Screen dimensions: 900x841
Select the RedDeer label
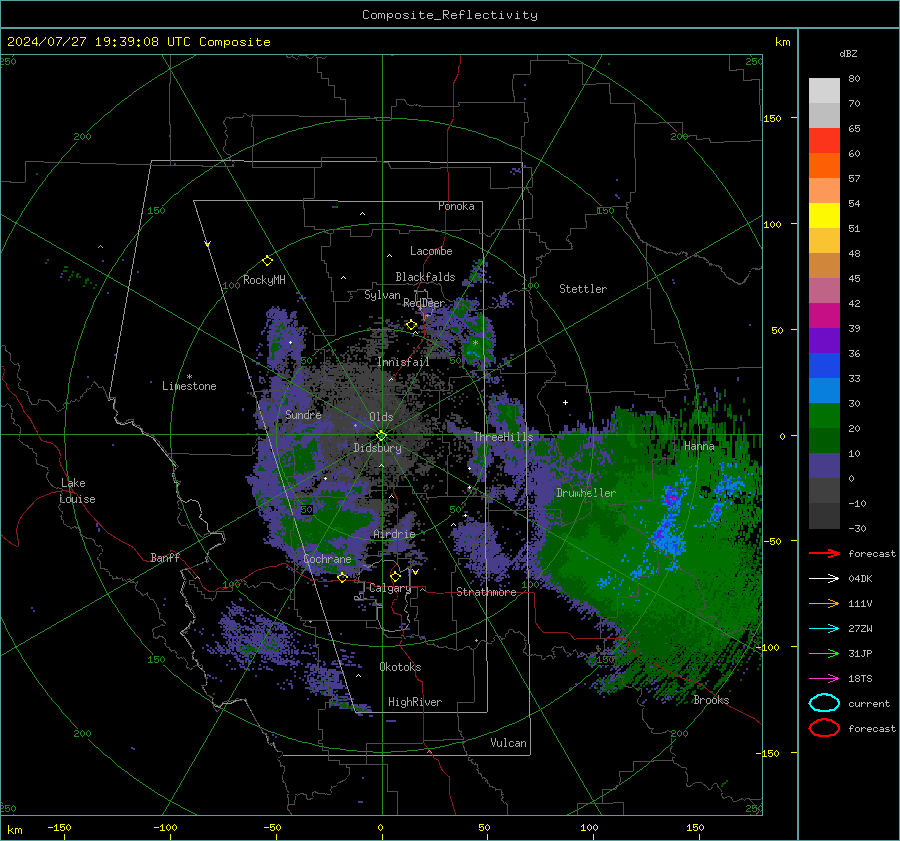click(424, 303)
